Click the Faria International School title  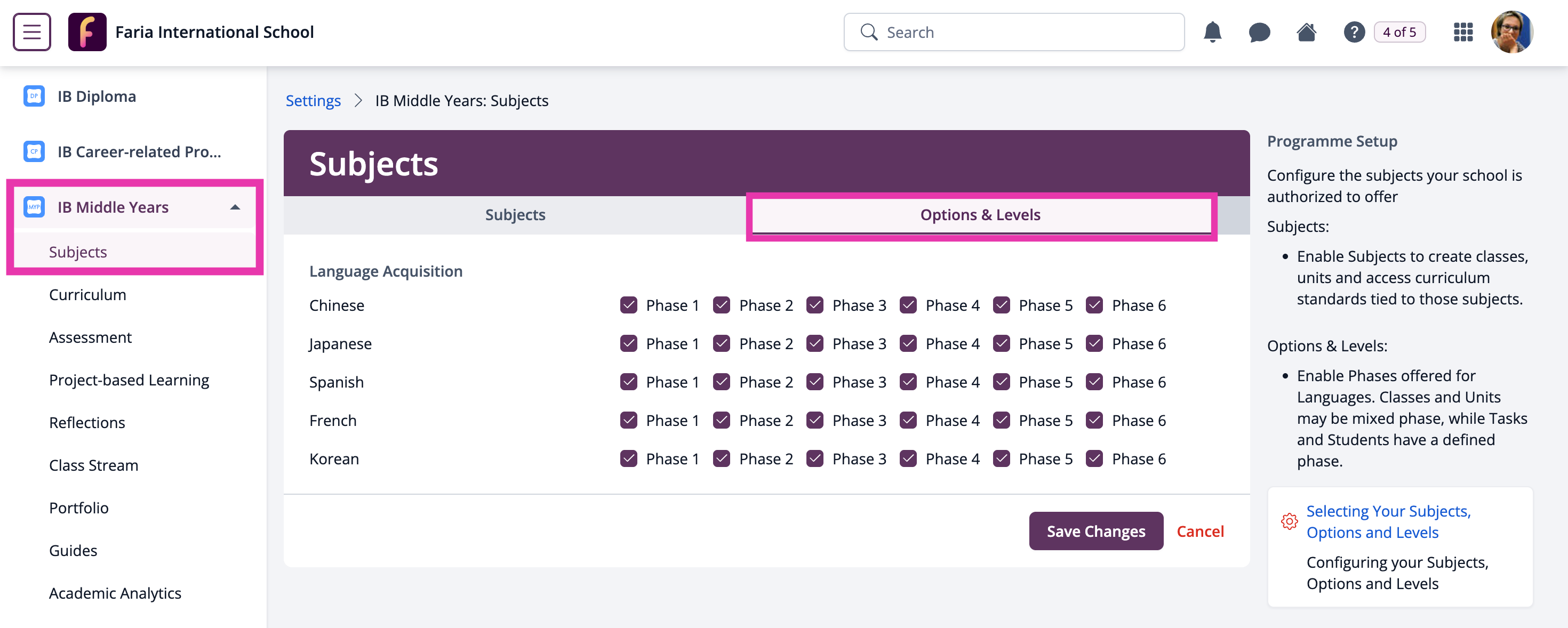tap(214, 31)
